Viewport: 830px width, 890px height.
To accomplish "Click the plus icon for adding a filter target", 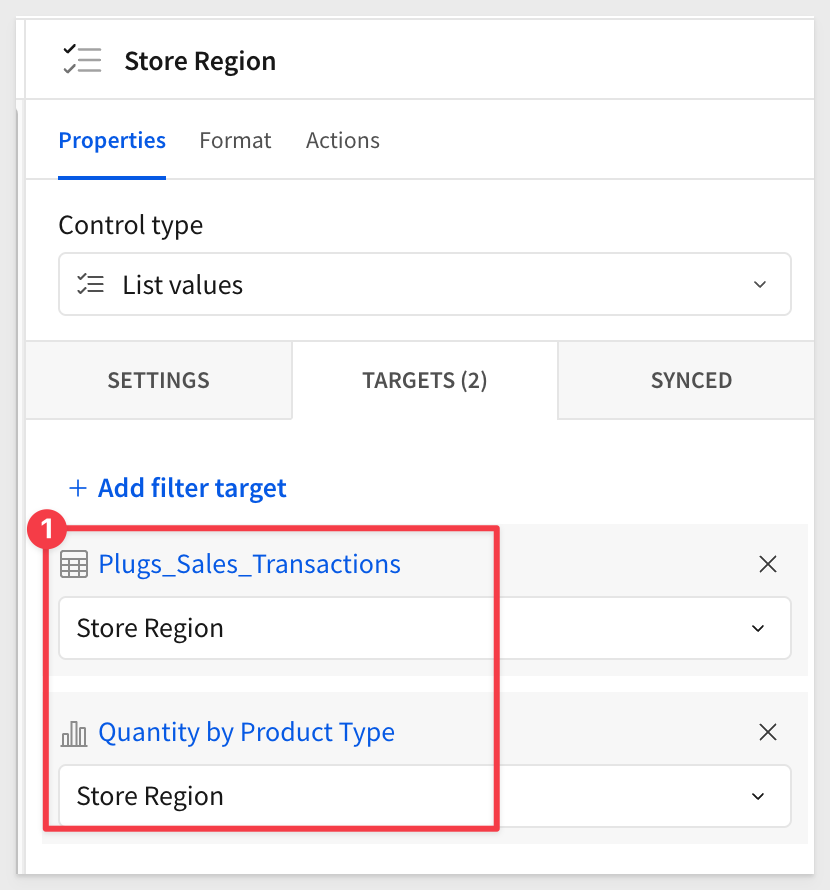I will [x=77, y=488].
